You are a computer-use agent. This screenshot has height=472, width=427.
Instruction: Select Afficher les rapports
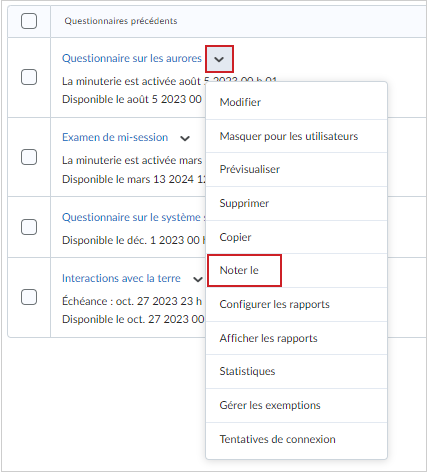(296, 338)
